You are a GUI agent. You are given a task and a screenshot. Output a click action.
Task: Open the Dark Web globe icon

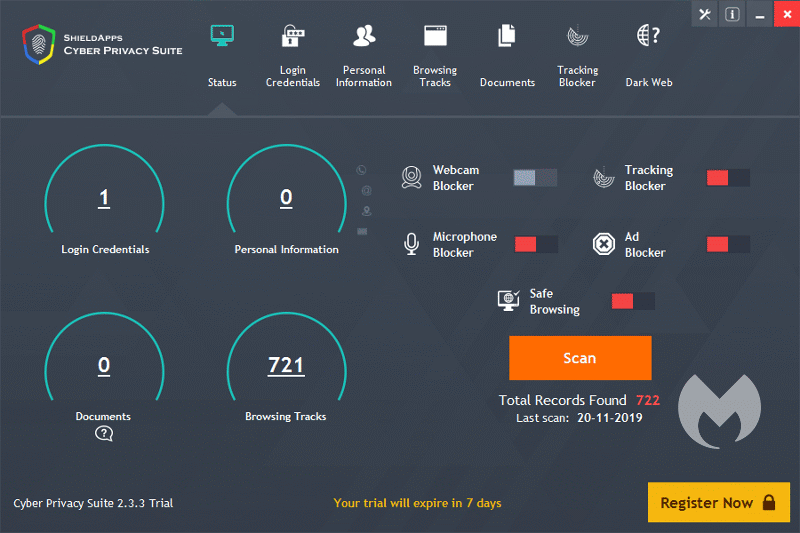pos(648,36)
